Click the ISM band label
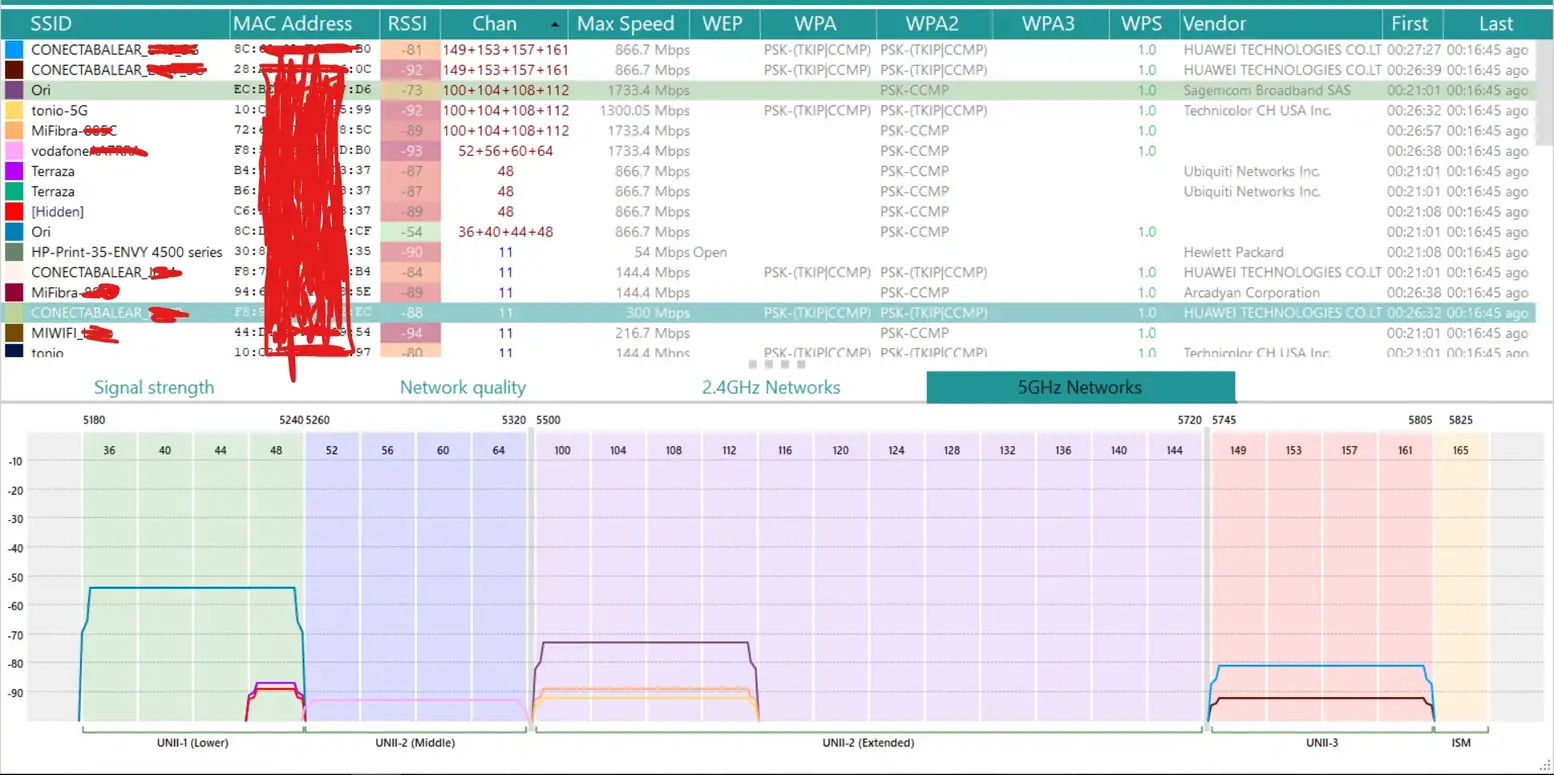Viewport: 1554px width, 775px height. click(1461, 743)
